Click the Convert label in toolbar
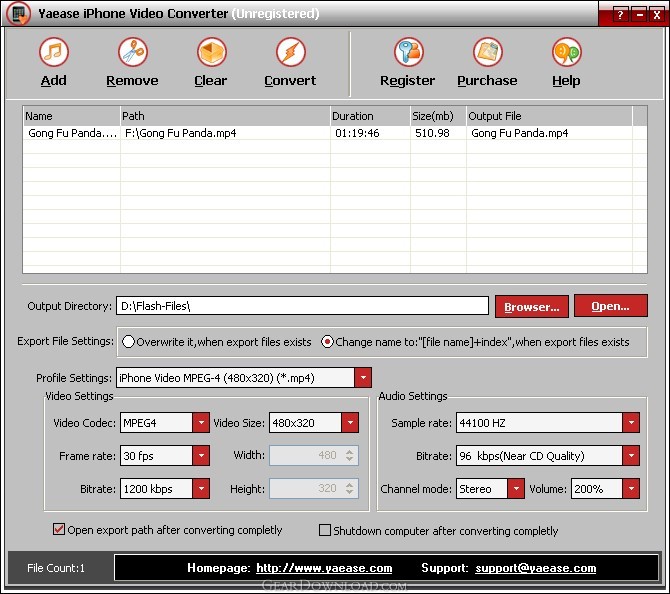The height and width of the screenshot is (594, 670). click(290, 80)
